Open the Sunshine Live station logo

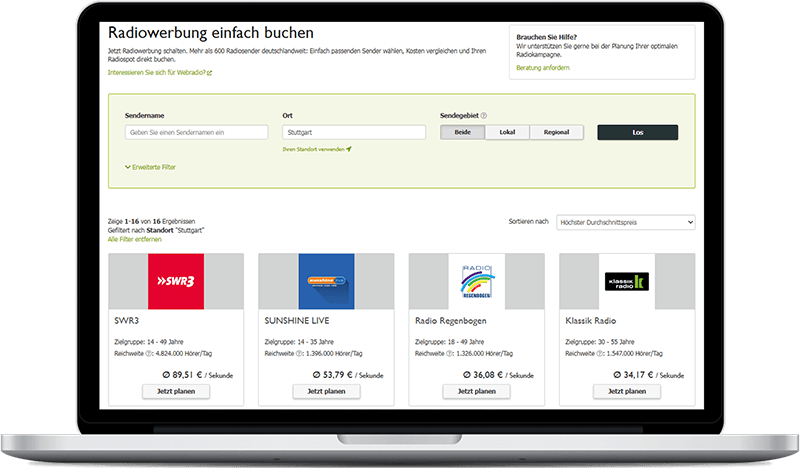point(327,281)
